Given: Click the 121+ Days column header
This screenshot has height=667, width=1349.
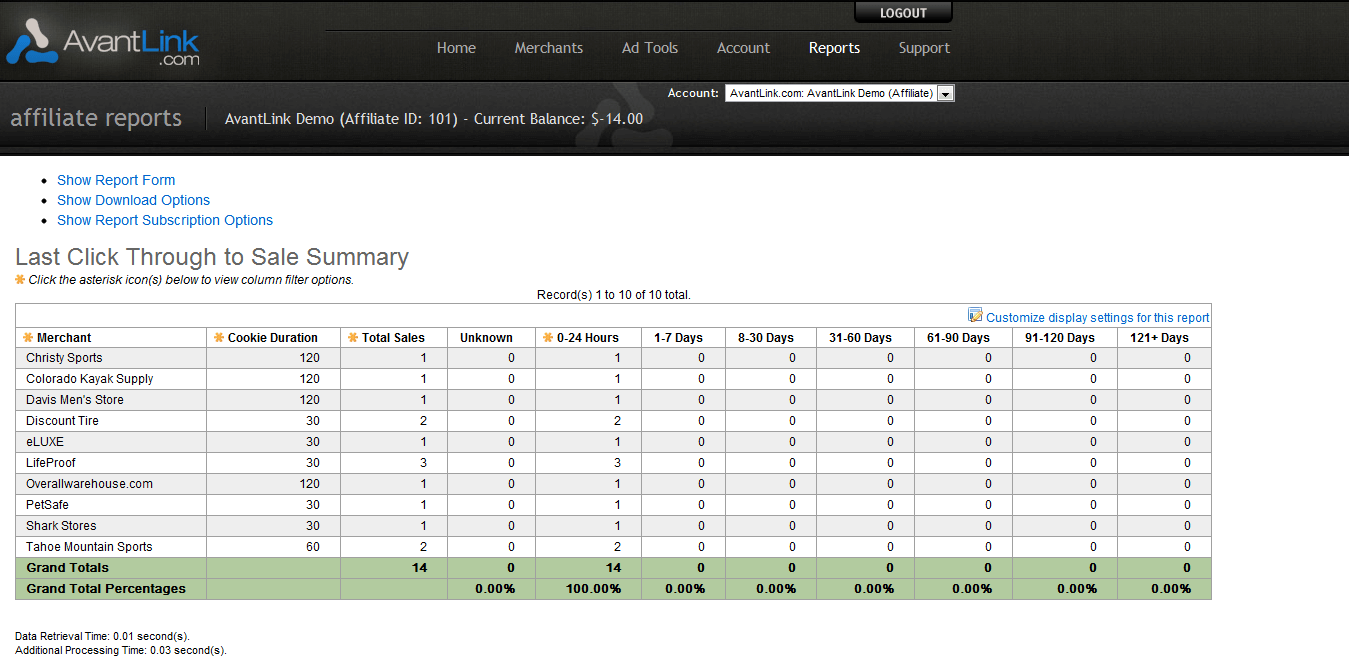Looking at the screenshot, I should click(1160, 338).
